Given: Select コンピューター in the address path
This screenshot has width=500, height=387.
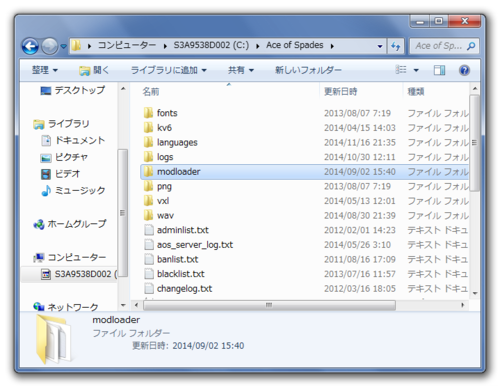Looking at the screenshot, I should [127, 45].
